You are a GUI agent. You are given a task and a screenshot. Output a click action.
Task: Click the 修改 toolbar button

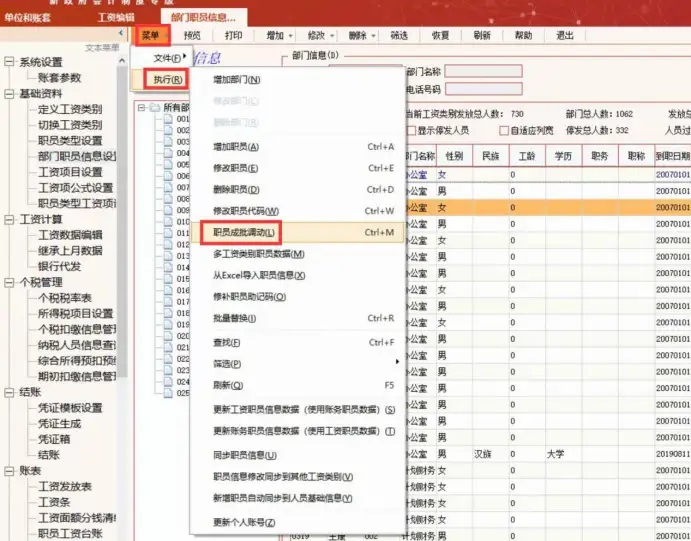pos(316,35)
